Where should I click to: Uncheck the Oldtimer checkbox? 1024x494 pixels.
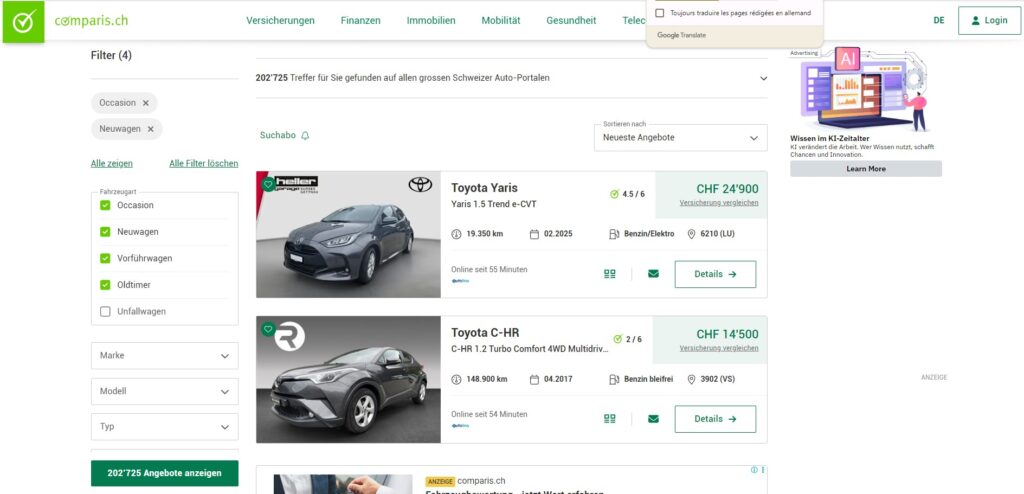coord(105,285)
